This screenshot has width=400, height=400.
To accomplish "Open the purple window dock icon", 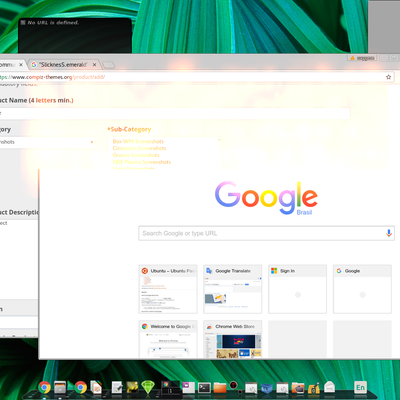I will (188, 387).
